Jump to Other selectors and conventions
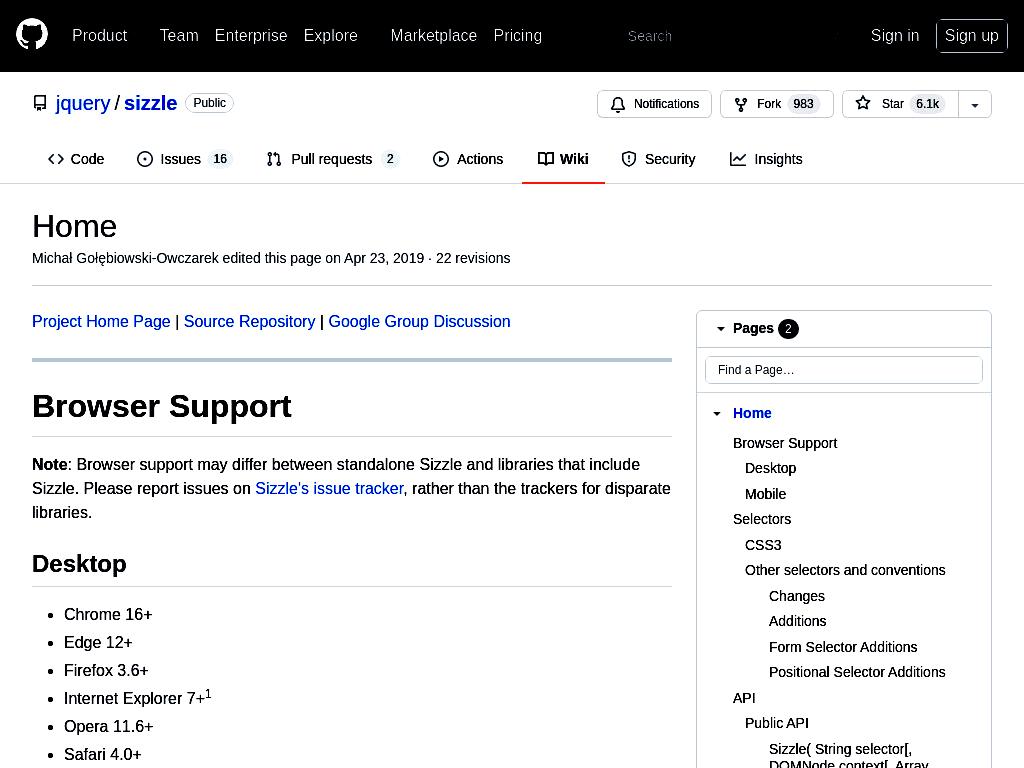1024x768 pixels. click(x=844, y=570)
